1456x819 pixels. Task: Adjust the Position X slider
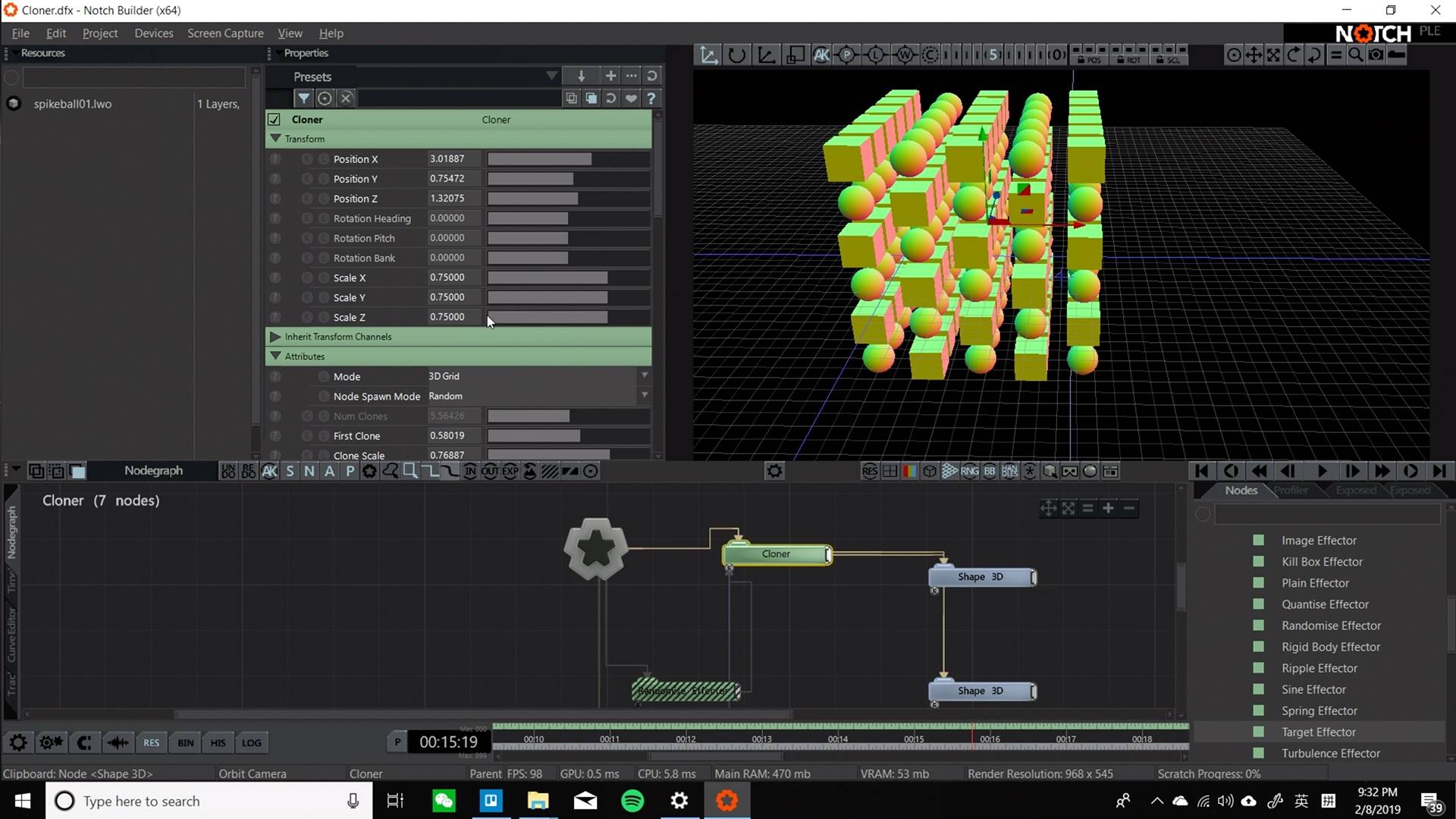[568, 158]
